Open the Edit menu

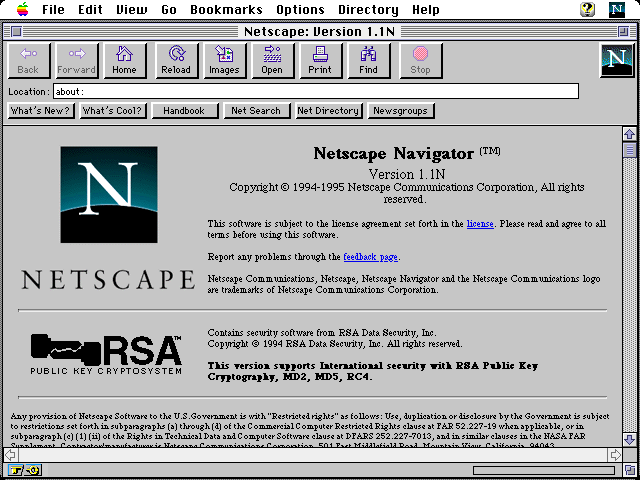tap(90, 9)
